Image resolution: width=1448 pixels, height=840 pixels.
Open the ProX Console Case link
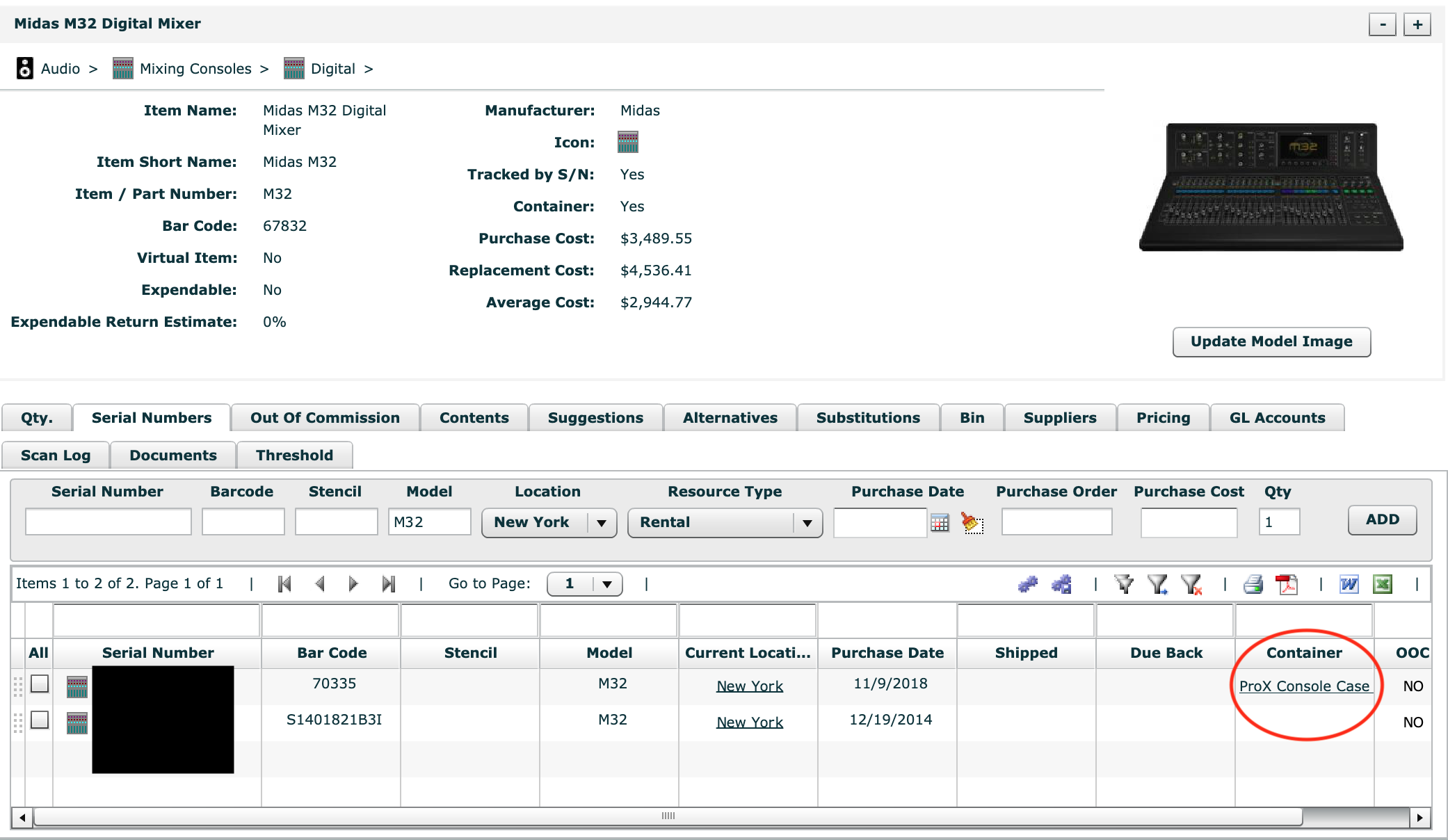1304,686
